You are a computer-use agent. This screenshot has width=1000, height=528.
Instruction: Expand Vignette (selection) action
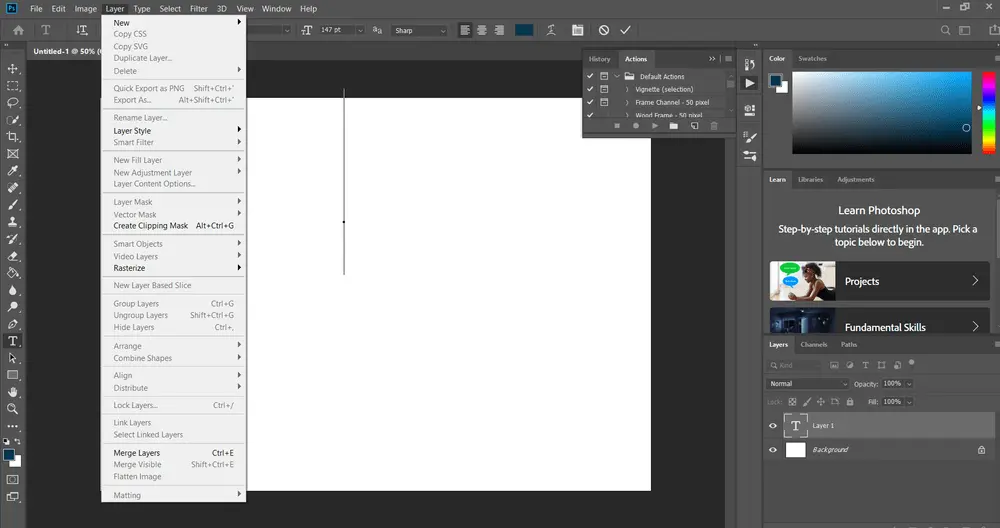tap(627, 89)
